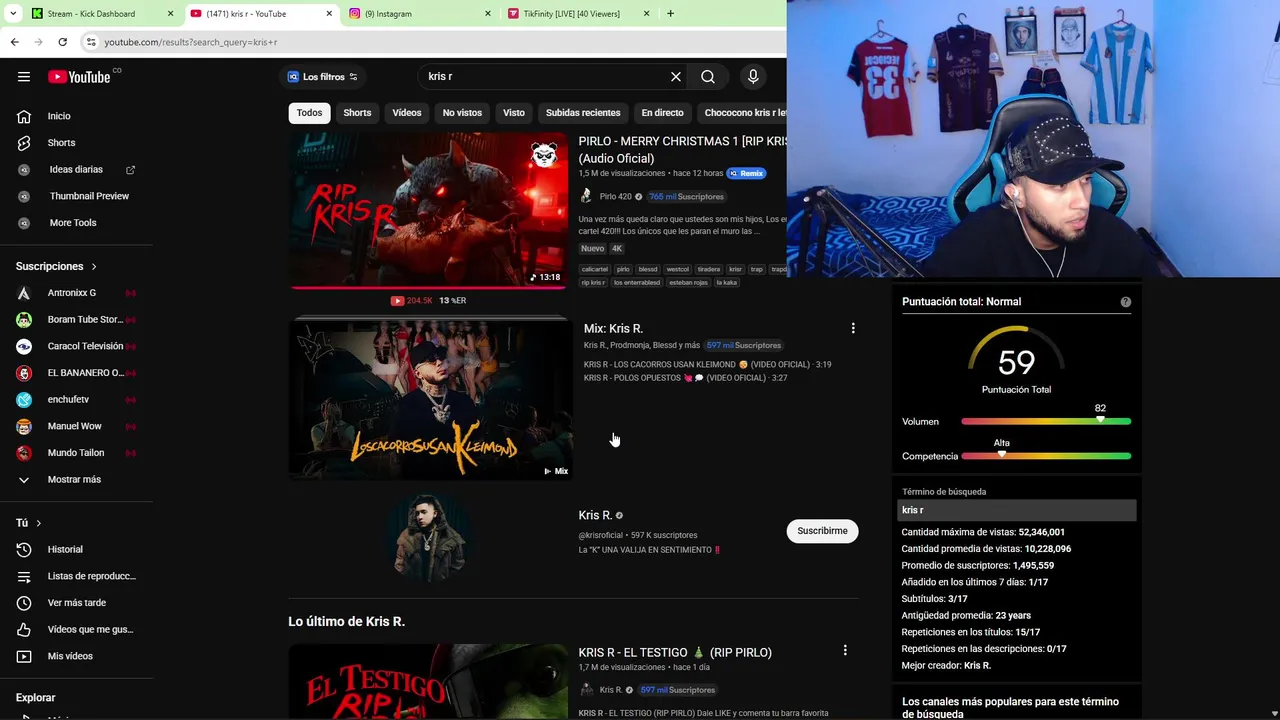Click the Volumen score slider bar
This screenshot has width=1280, height=720.
coord(1046,421)
